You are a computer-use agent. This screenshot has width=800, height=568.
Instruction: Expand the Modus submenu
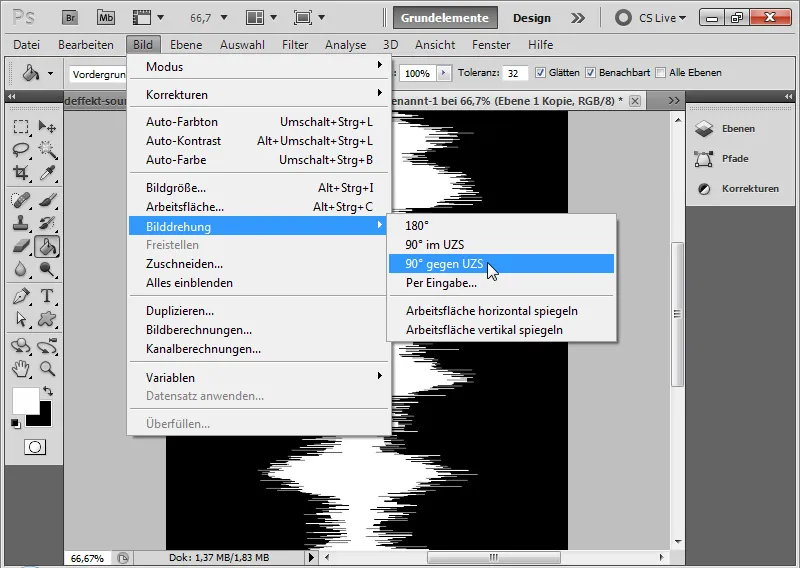259,66
